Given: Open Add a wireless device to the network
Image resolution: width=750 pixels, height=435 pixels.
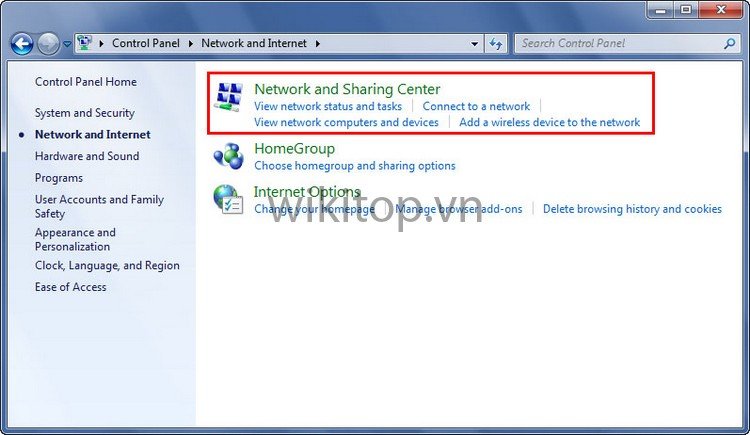Looking at the screenshot, I should click(549, 122).
